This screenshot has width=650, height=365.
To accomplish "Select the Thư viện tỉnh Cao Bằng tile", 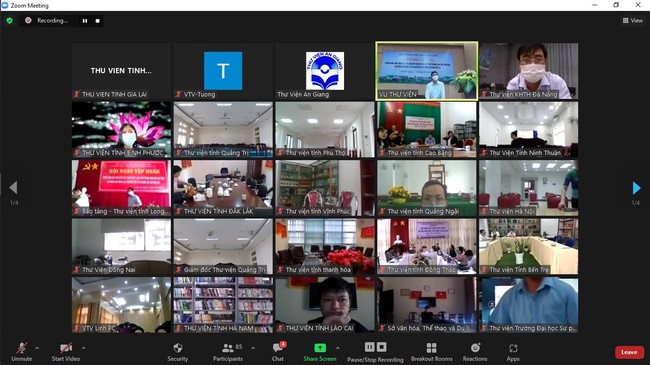I will (427, 129).
